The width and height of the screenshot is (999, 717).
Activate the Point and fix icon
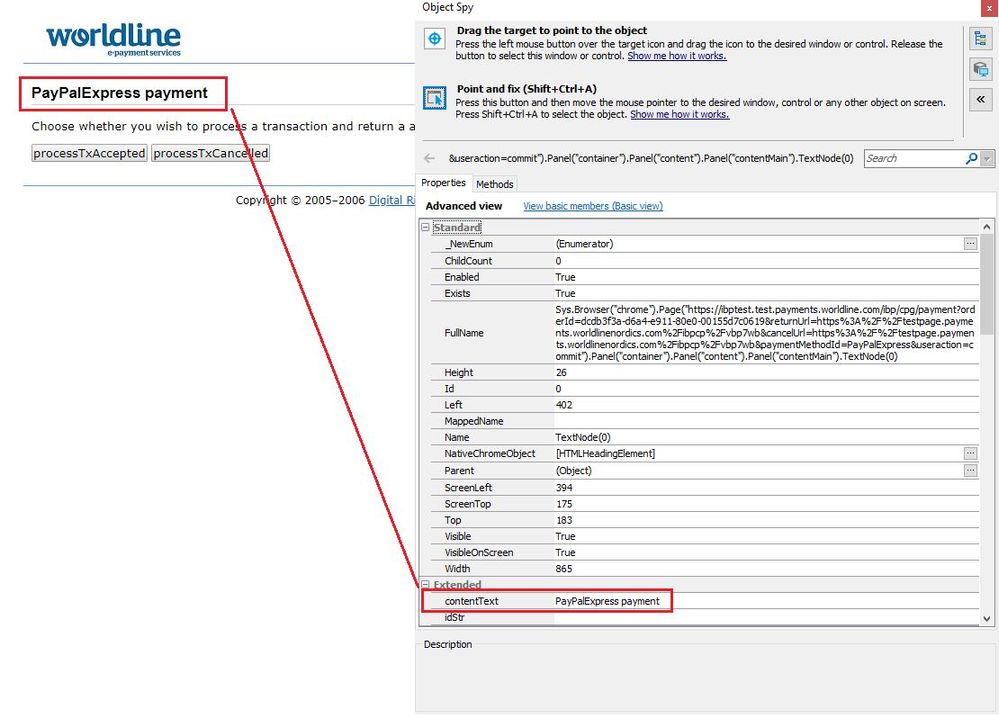(435, 98)
